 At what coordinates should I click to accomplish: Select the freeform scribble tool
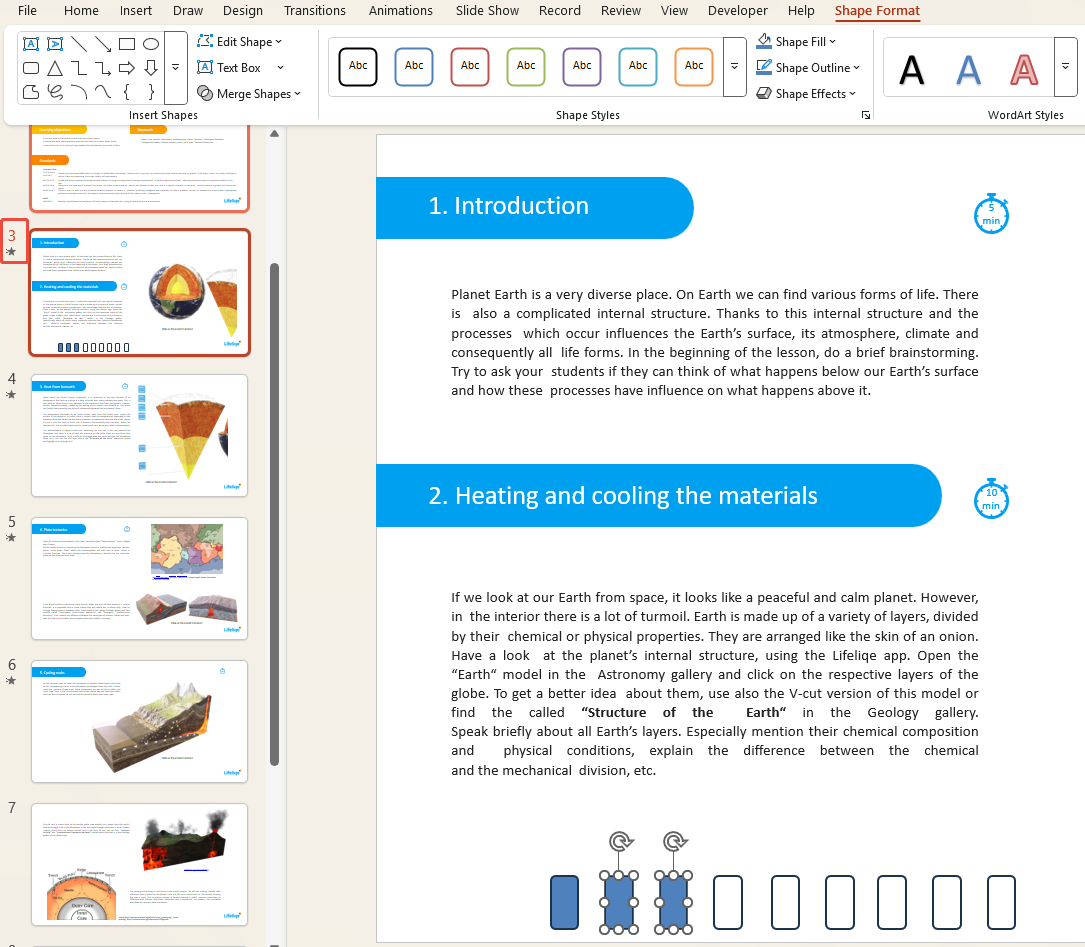pyautogui.click(x=55, y=91)
